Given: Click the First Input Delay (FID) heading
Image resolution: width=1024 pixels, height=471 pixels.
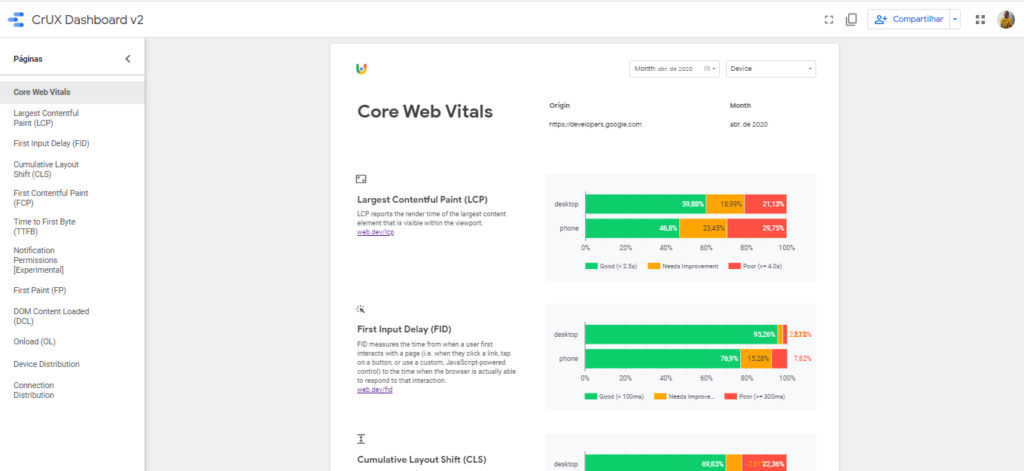Looking at the screenshot, I should (x=404, y=329).
